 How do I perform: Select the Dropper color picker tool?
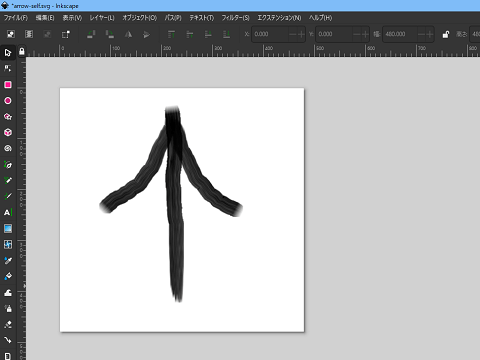pyautogui.click(x=8, y=260)
